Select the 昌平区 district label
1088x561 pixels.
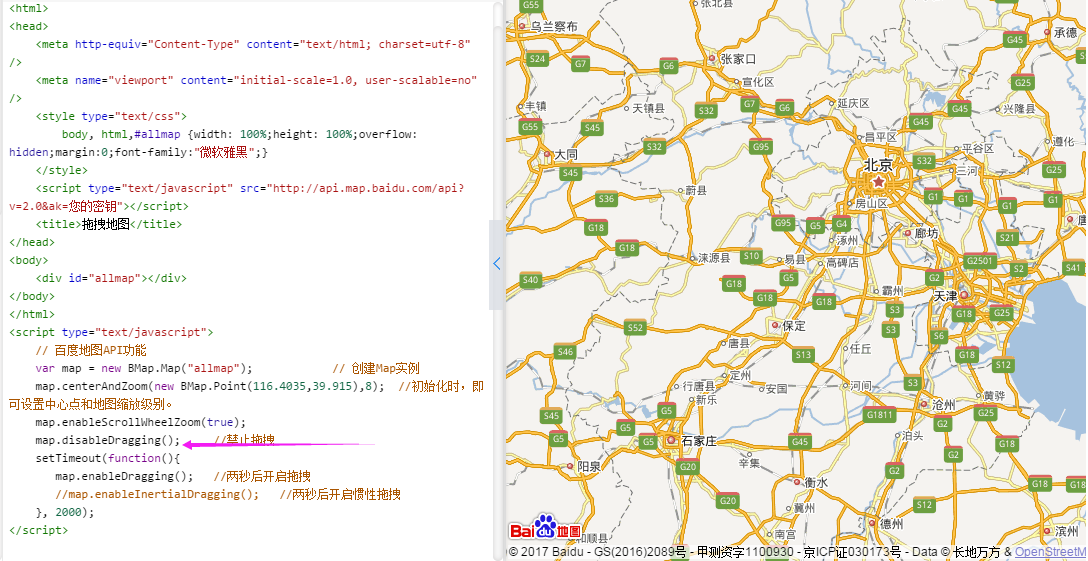881,137
